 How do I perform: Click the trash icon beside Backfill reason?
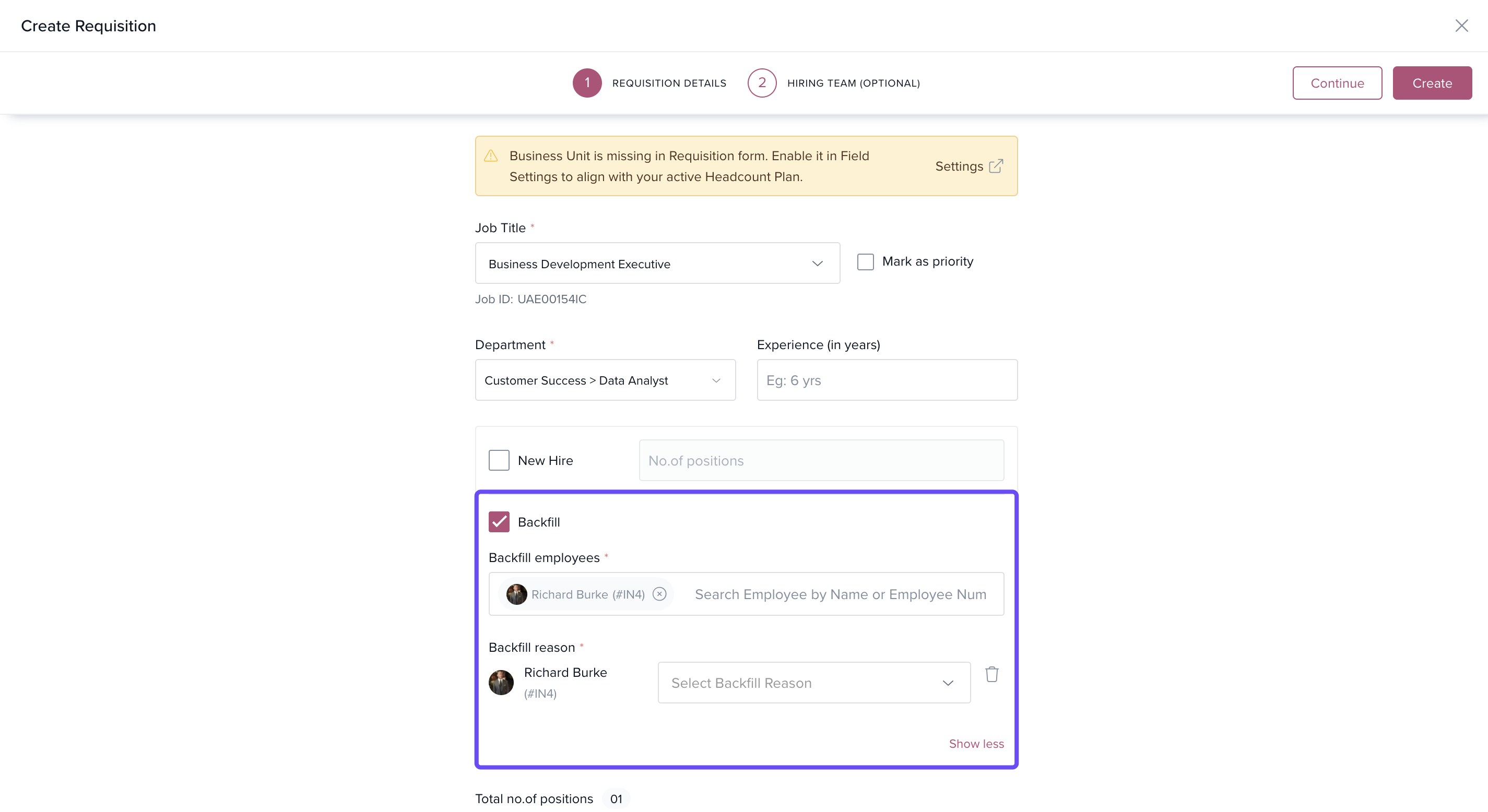(991, 674)
